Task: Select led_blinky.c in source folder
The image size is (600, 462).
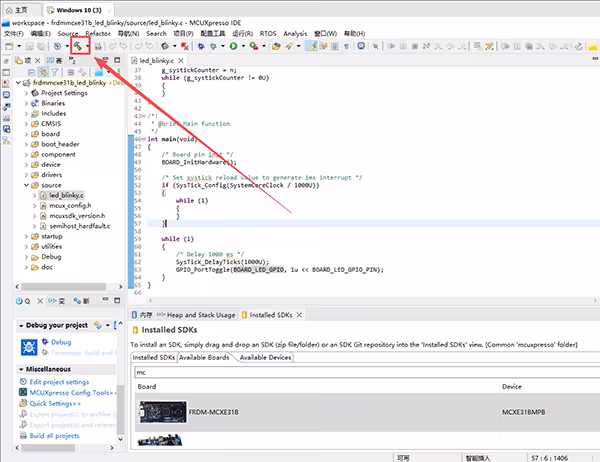Action: coord(66,195)
